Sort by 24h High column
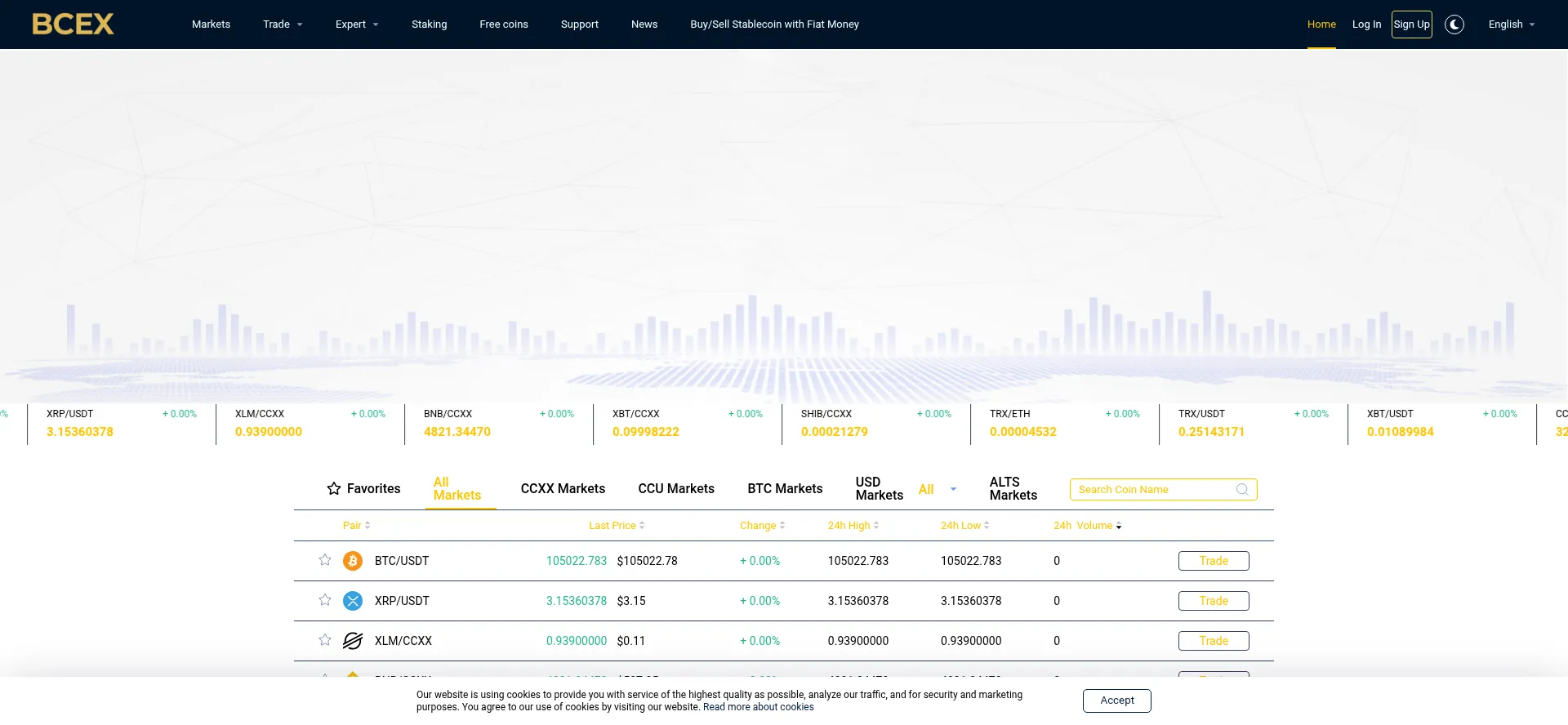The height and width of the screenshot is (725, 1568). click(853, 525)
